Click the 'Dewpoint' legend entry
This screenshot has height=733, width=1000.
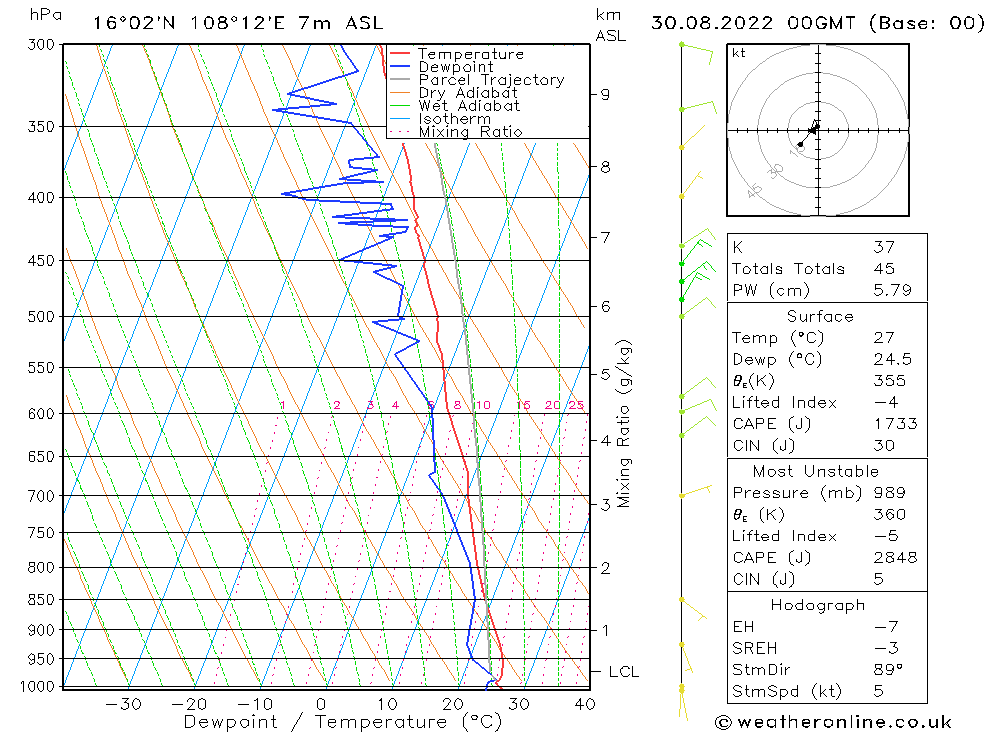pyautogui.click(x=456, y=67)
